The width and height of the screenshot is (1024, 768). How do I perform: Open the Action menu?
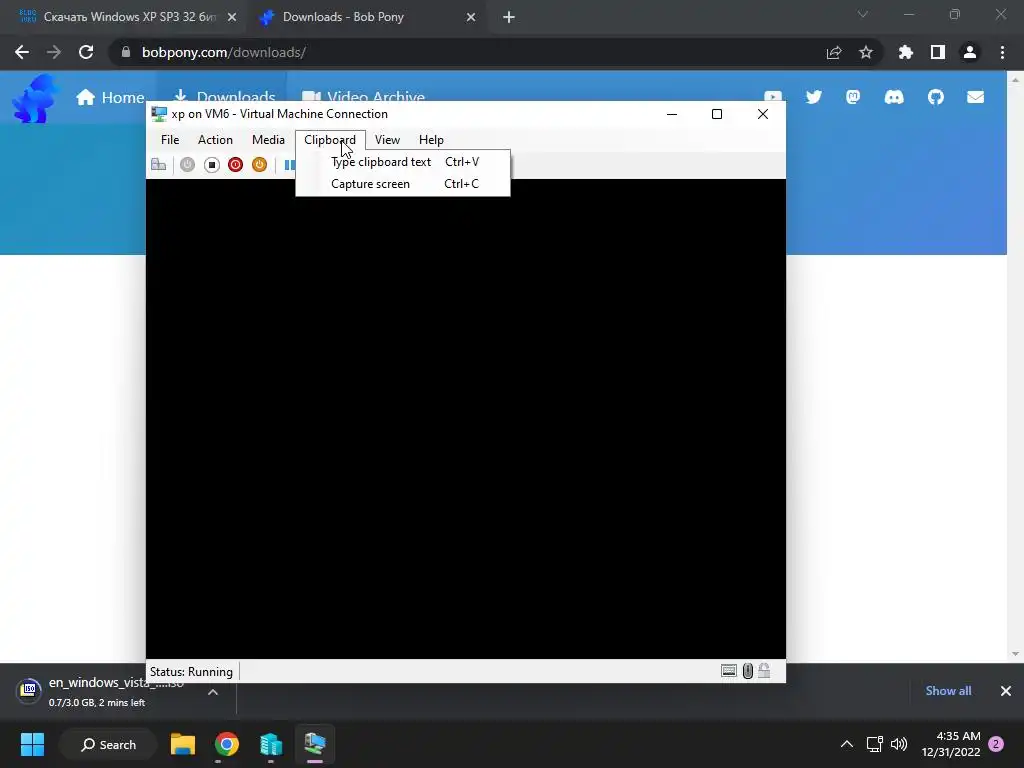point(215,140)
